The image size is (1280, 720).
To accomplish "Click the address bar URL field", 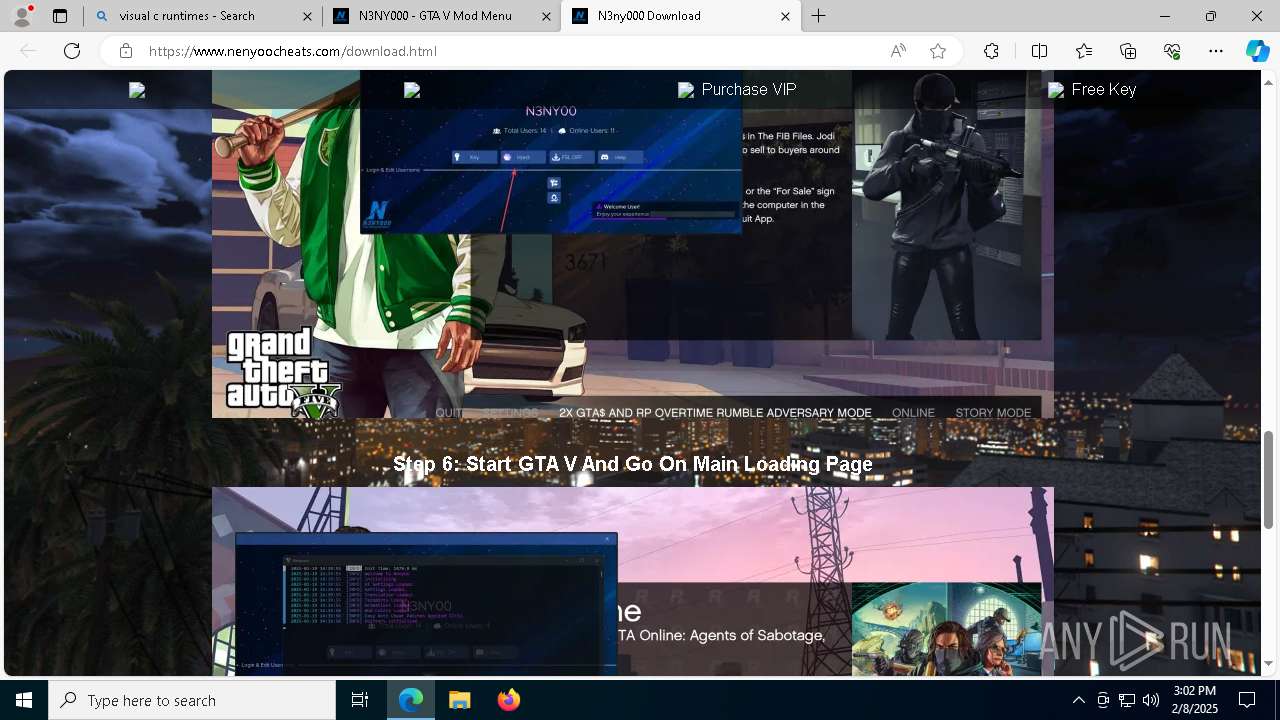I will tap(510, 51).
